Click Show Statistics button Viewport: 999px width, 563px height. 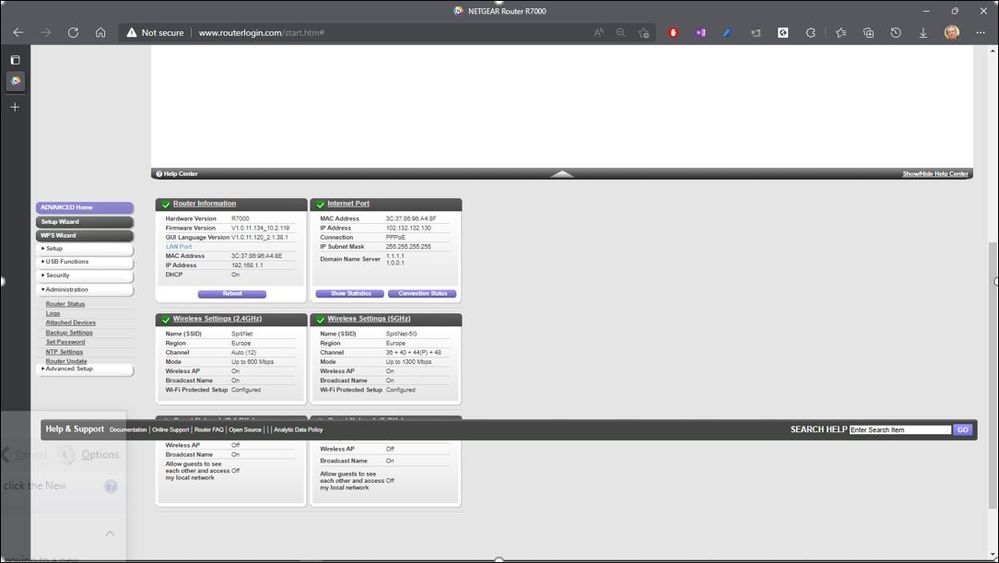click(x=350, y=294)
